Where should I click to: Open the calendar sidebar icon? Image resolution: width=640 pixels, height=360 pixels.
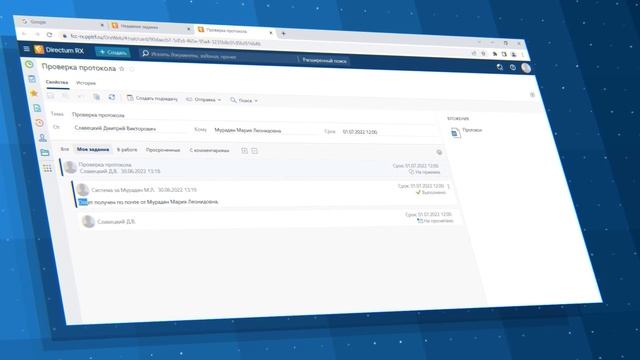(32, 79)
